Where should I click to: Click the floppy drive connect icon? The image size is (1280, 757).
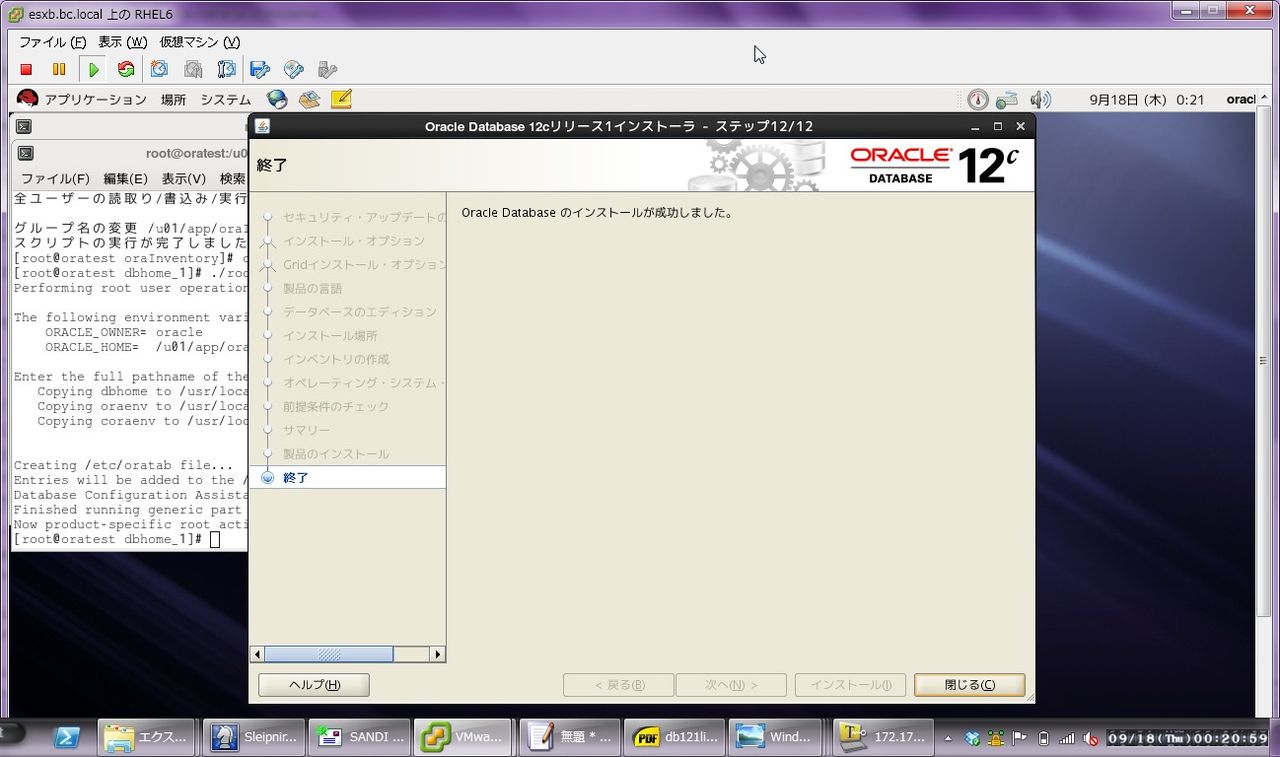(x=260, y=70)
